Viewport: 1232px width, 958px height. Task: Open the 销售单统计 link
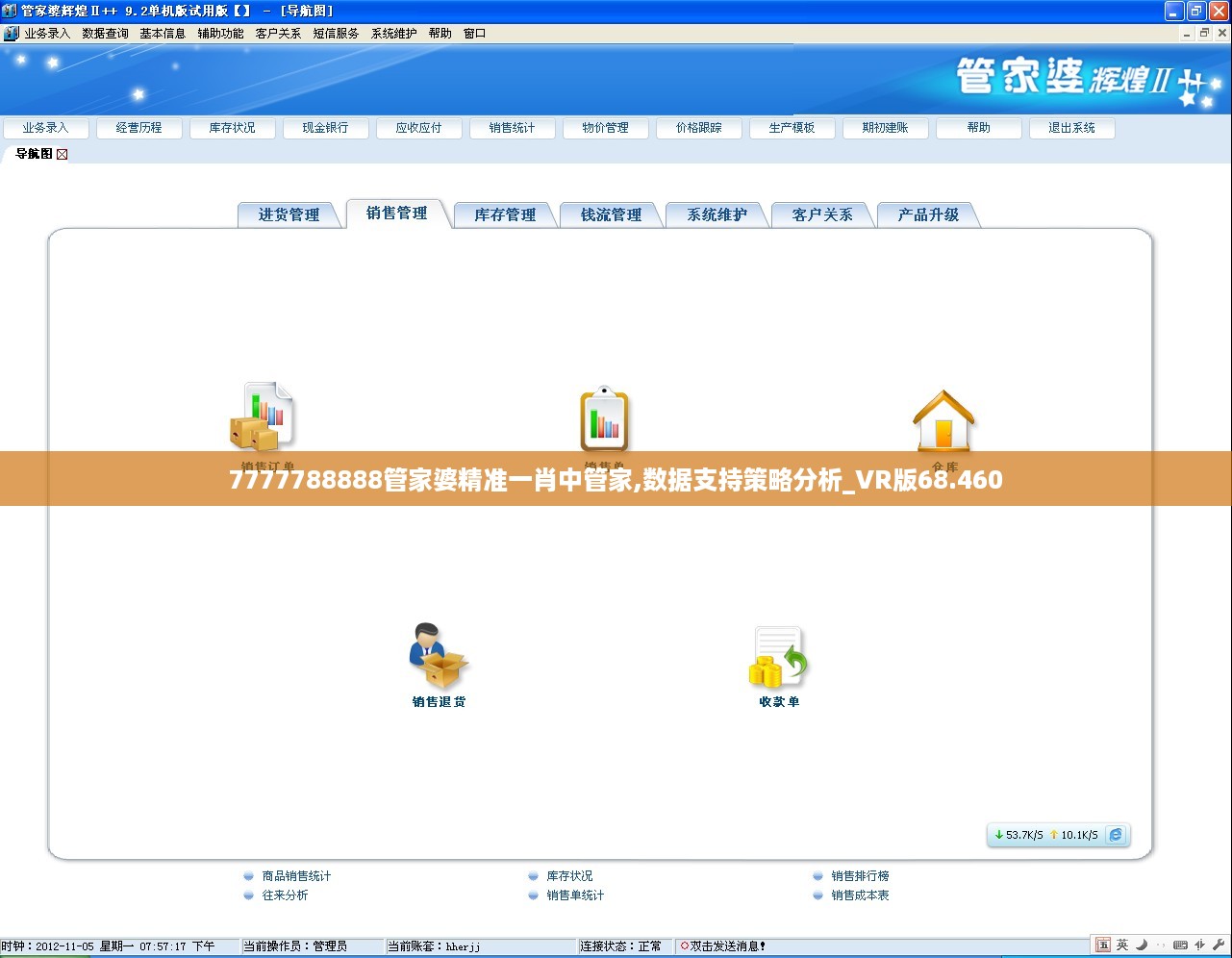(x=575, y=895)
